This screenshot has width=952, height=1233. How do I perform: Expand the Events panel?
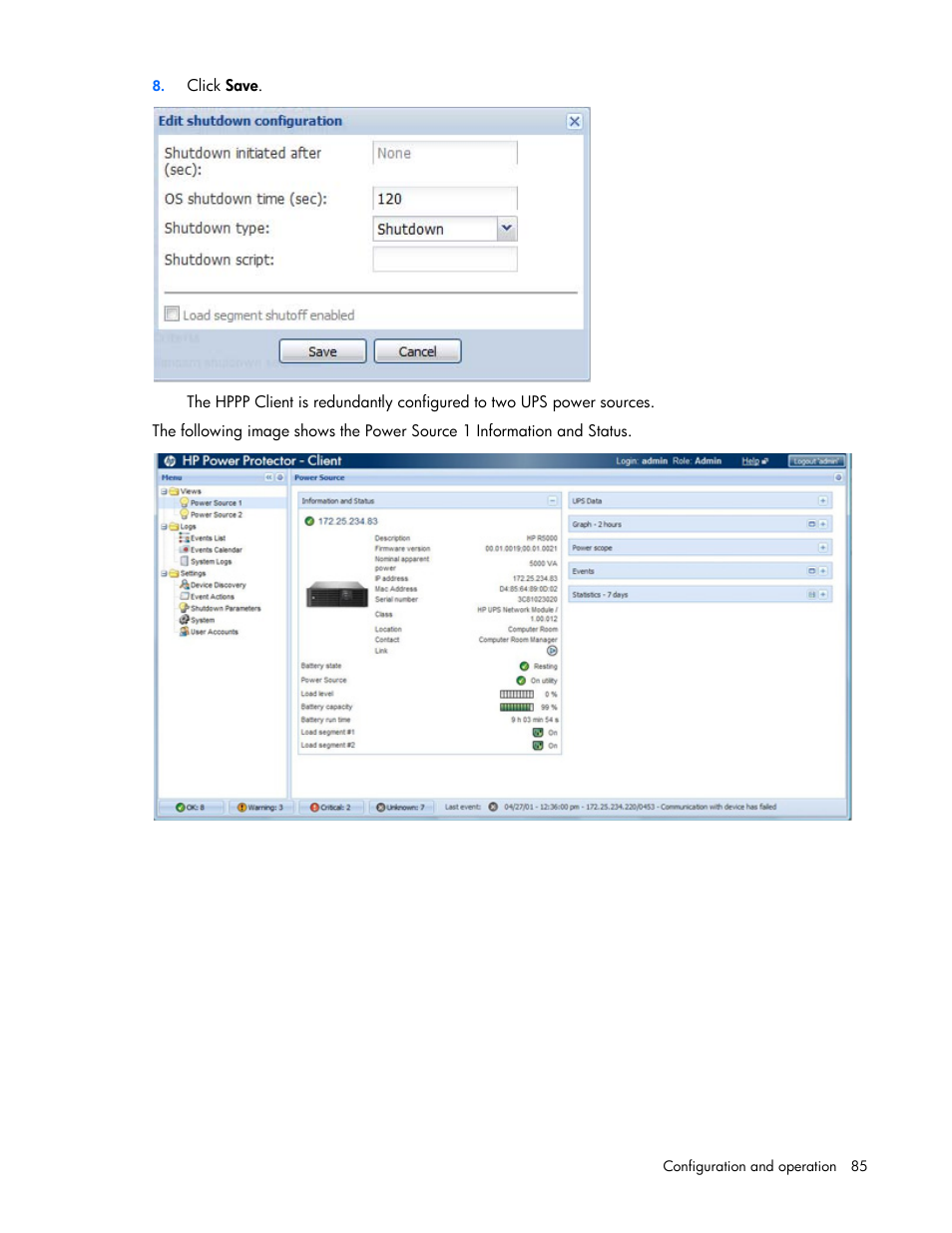pyautogui.click(x=823, y=571)
